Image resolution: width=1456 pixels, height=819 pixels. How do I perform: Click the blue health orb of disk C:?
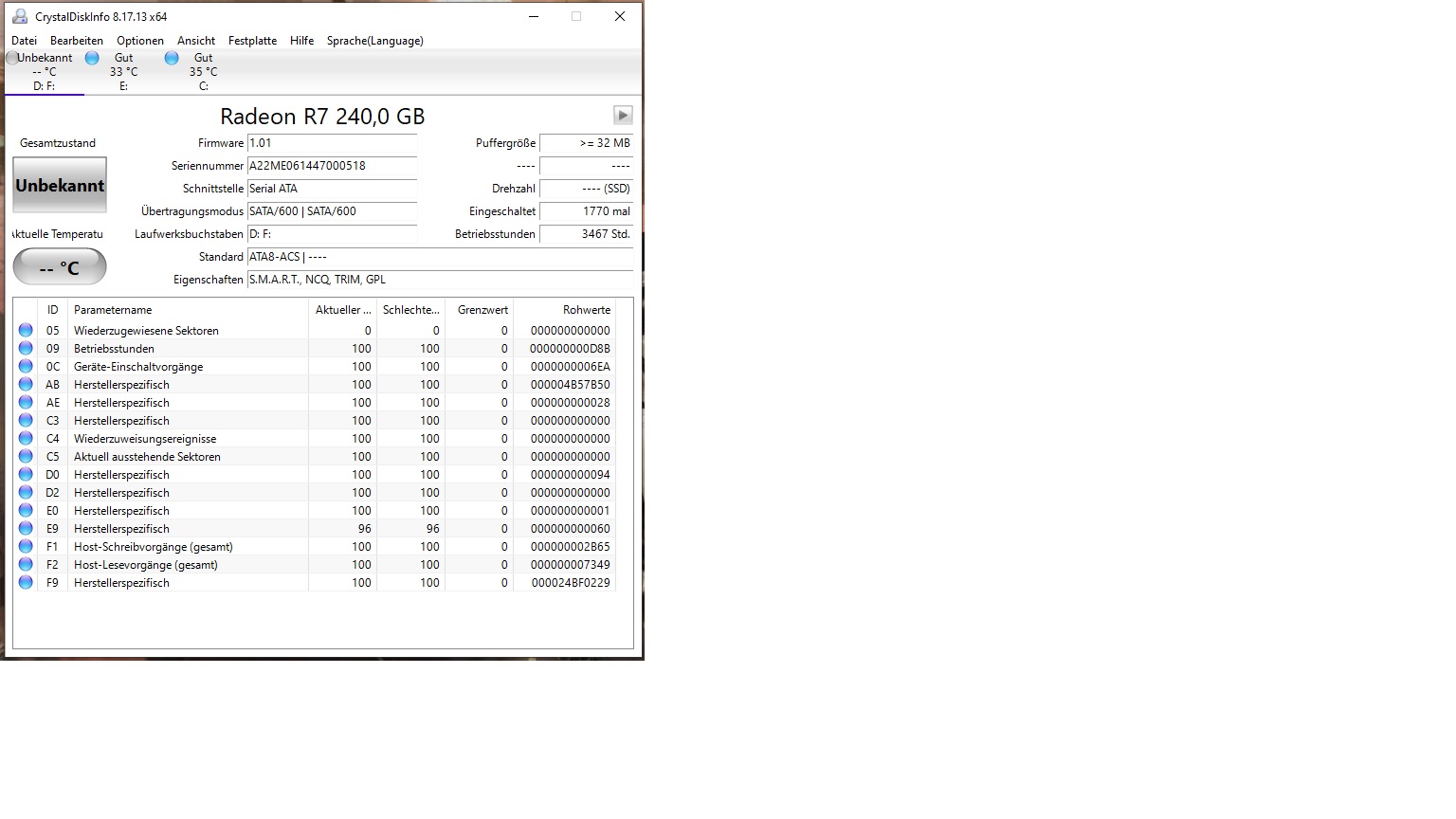pyautogui.click(x=172, y=58)
